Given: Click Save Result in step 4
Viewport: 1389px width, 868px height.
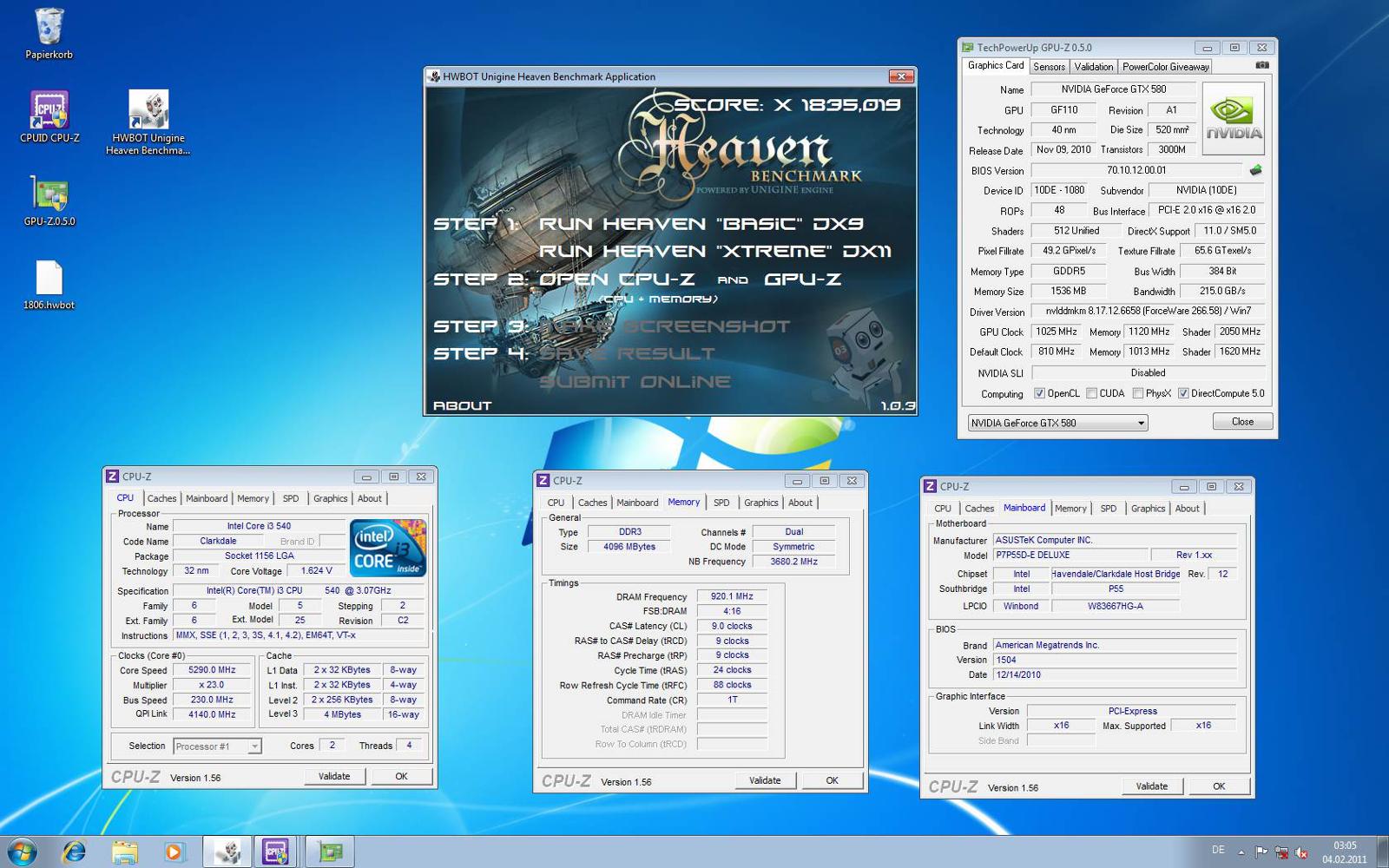Looking at the screenshot, I should pos(627,354).
